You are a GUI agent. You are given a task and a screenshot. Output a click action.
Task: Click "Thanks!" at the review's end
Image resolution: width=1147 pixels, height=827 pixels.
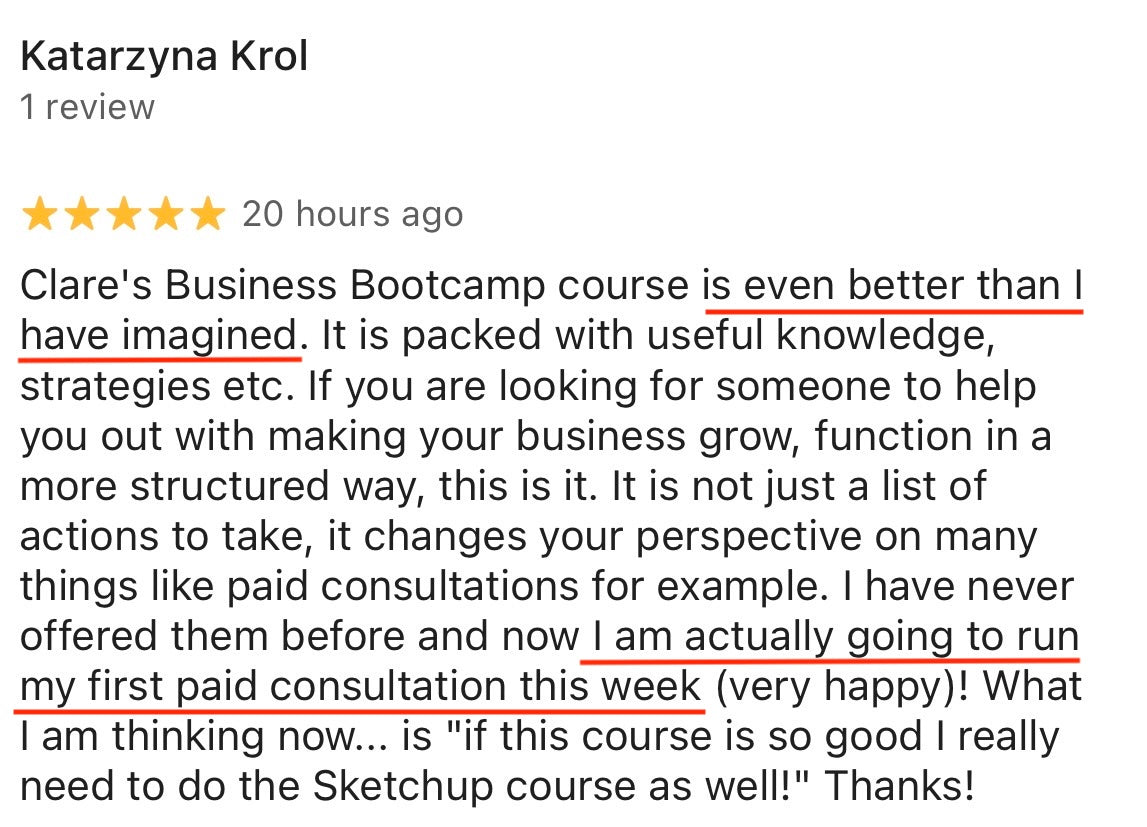[898, 787]
